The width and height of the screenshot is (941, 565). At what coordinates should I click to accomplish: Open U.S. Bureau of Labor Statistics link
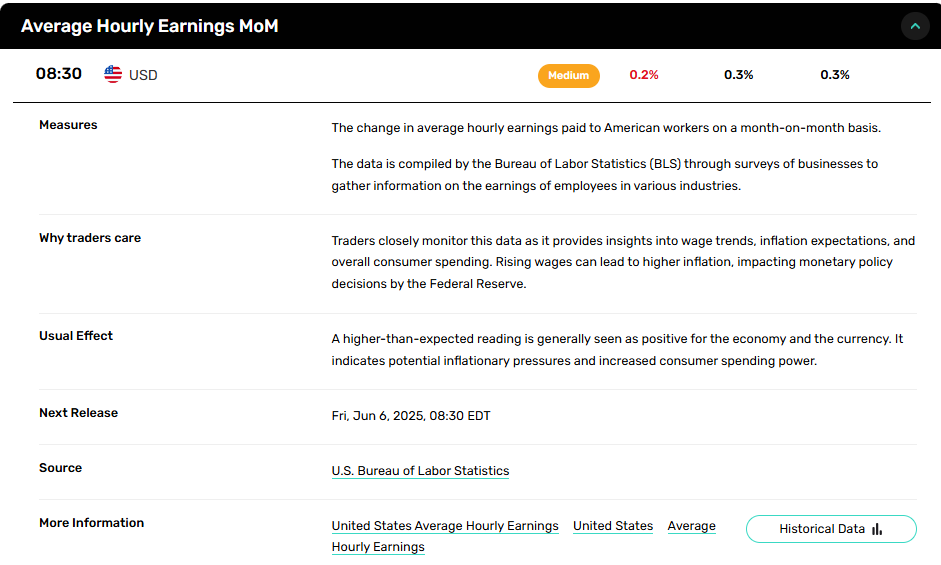420,471
